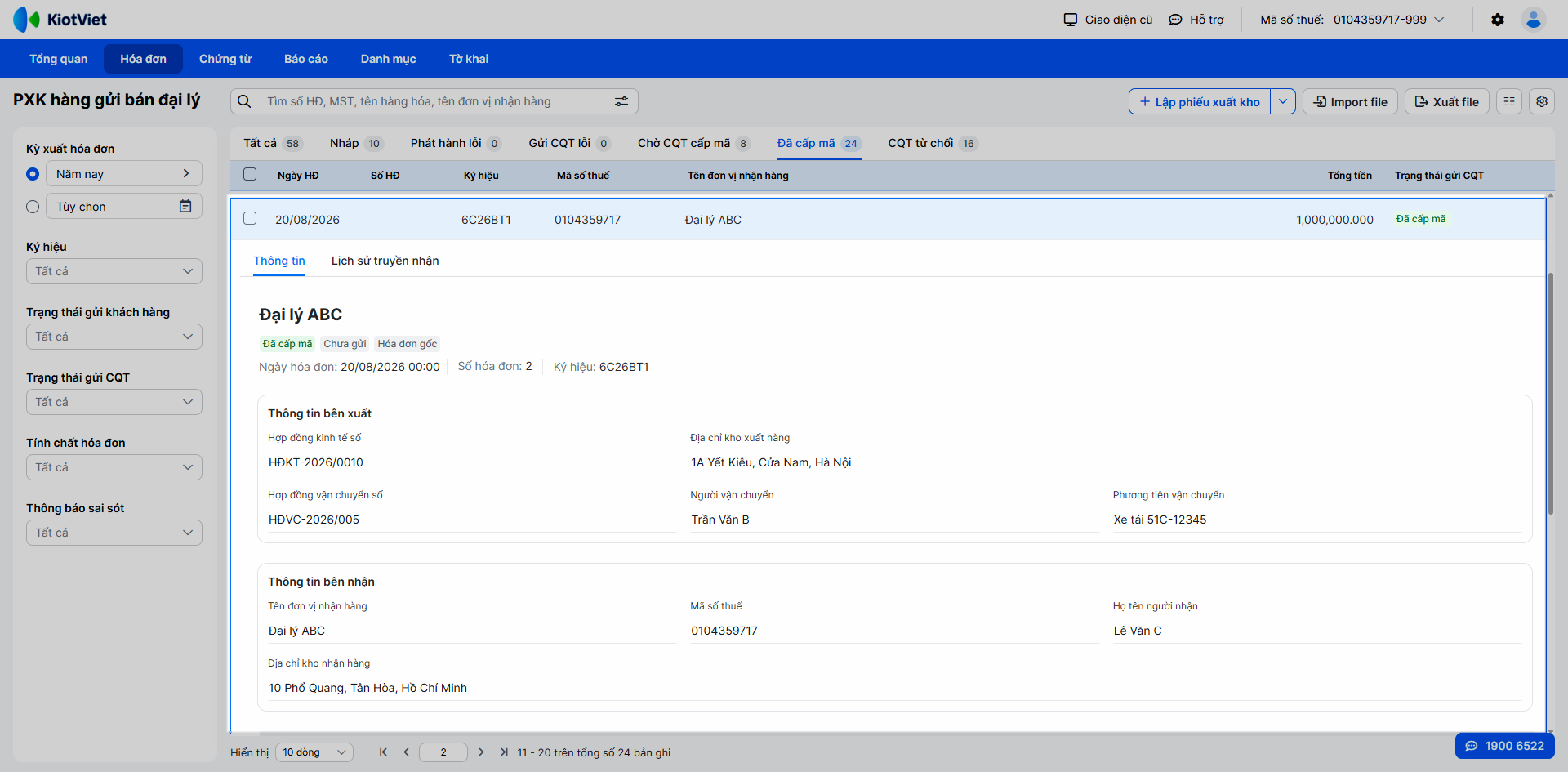This screenshot has width=1568, height=772.
Task: Open table settings gear icon
Action: [x=1542, y=101]
